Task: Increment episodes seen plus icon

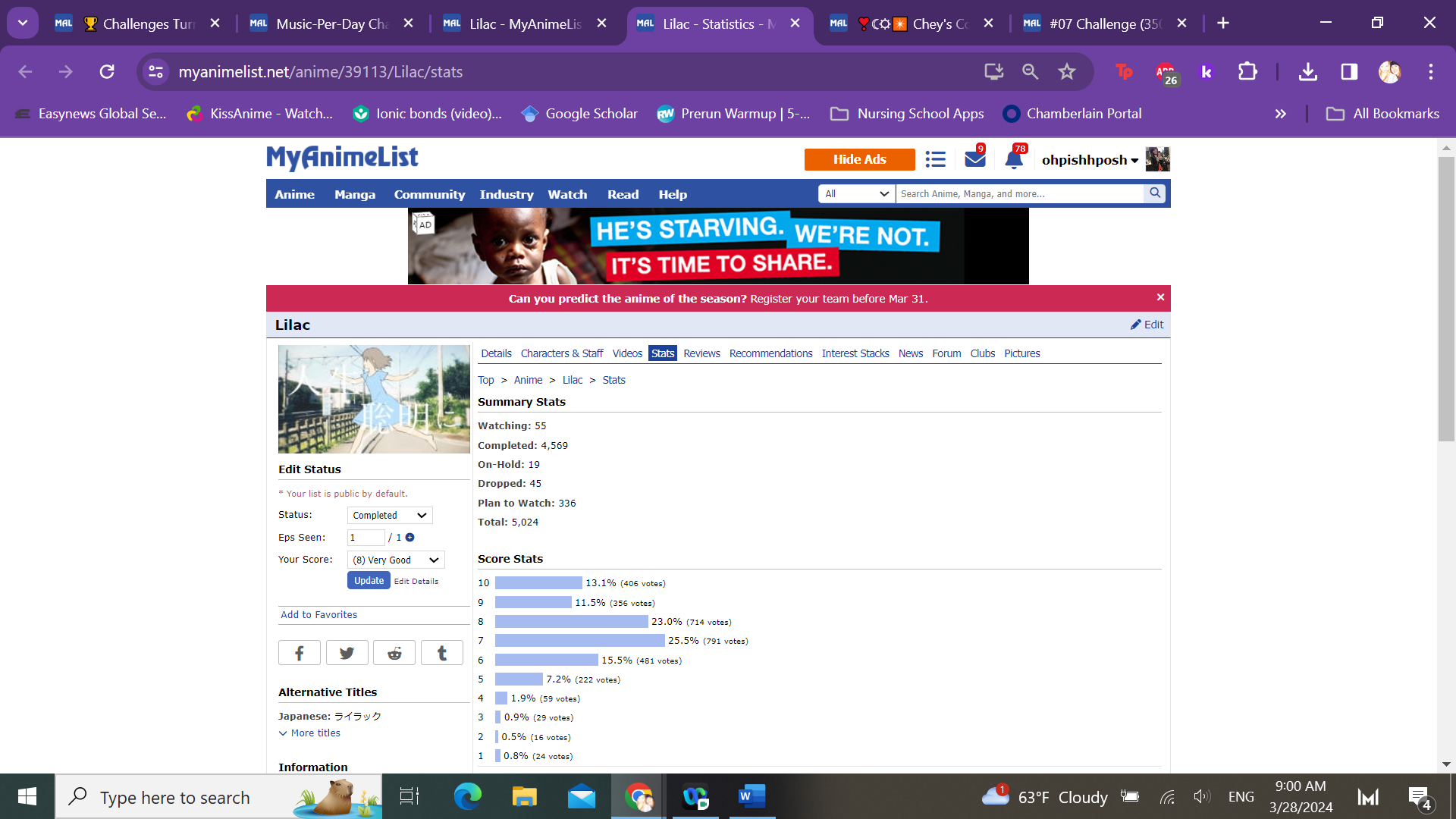Action: [x=410, y=538]
